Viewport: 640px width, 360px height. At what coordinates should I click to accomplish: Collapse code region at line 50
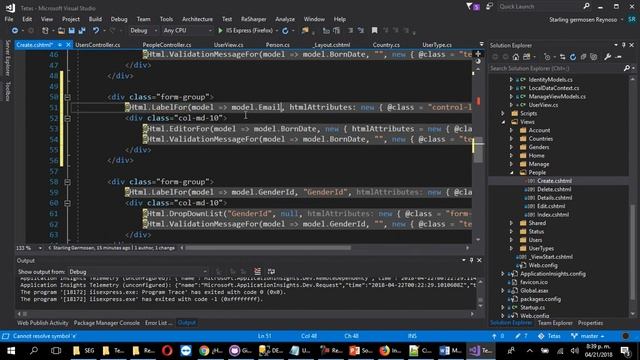[x=67, y=97]
